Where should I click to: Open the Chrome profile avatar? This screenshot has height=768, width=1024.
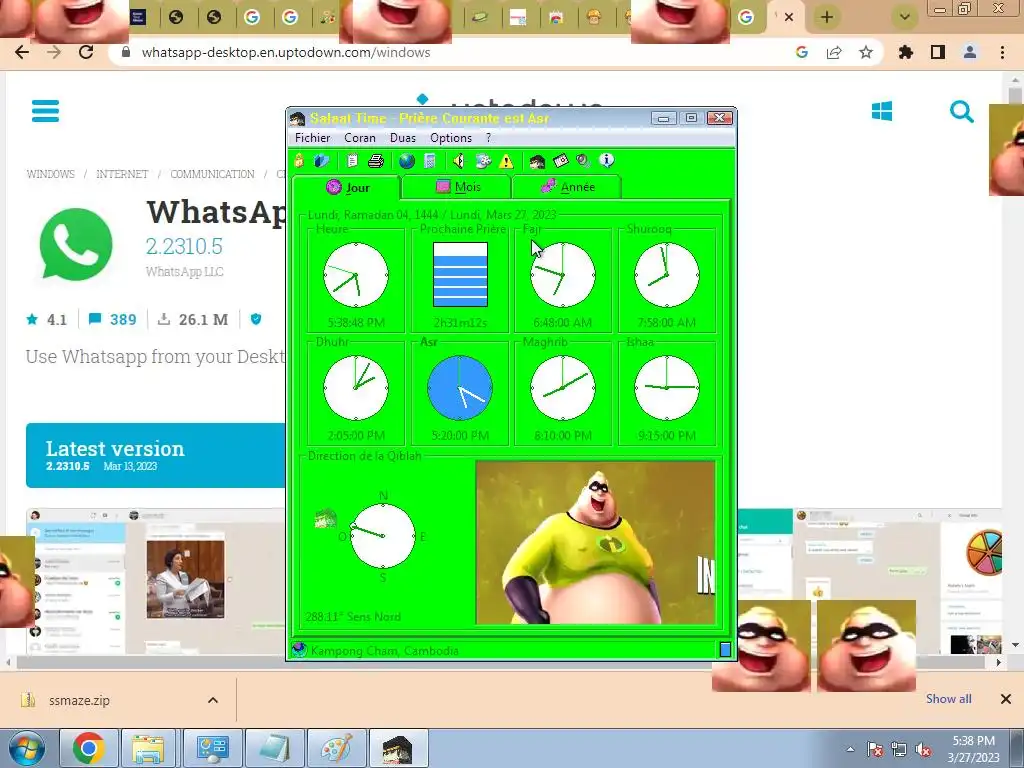pos(970,52)
